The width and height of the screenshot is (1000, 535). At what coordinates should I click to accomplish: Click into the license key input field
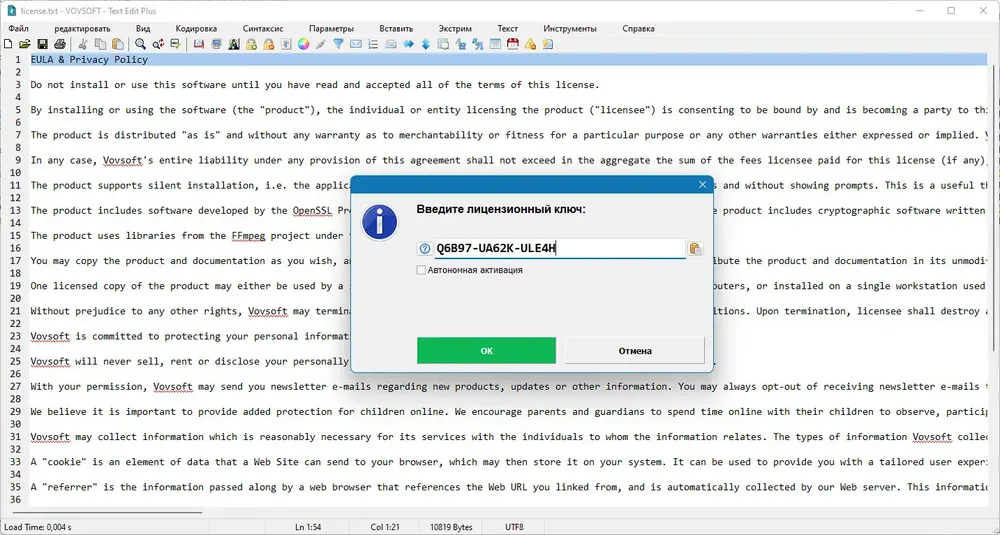[x=559, y=249]
